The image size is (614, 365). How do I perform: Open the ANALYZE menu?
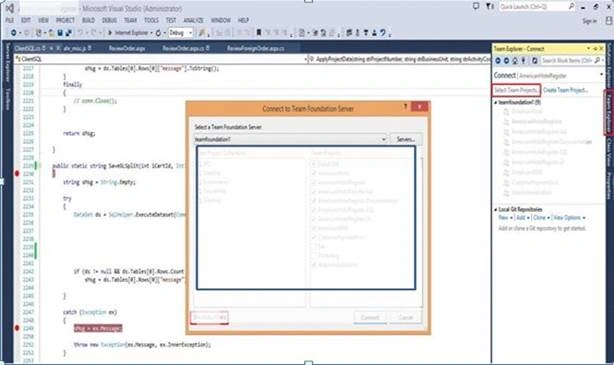click(x=193, y=20)
